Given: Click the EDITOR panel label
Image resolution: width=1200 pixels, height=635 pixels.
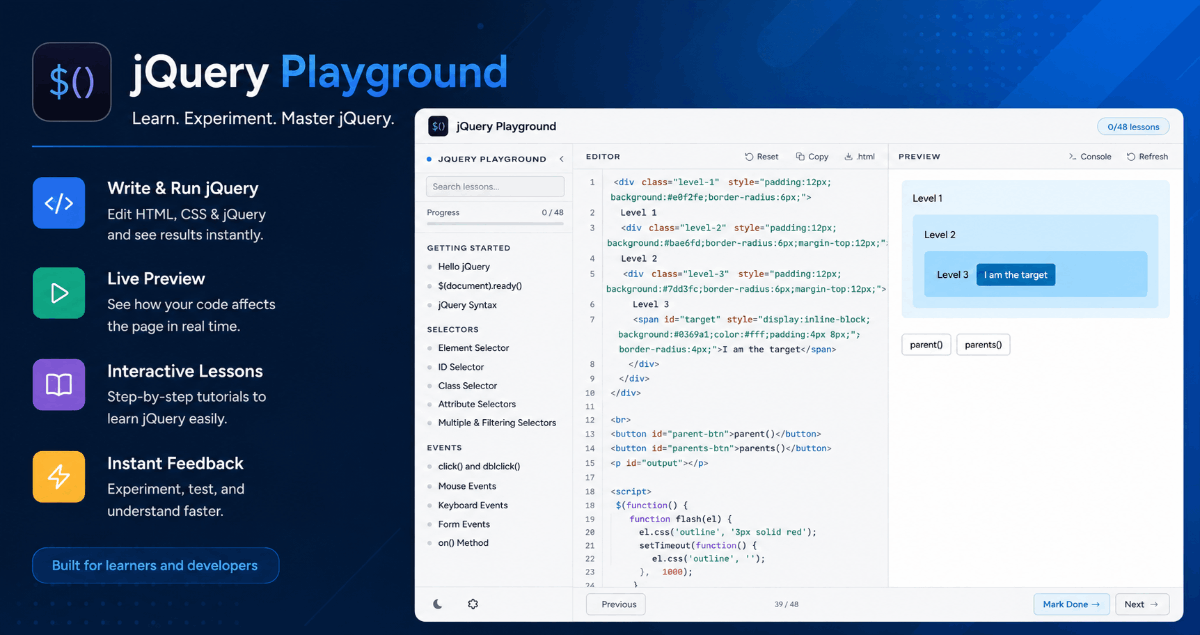Looking at the screenshot, I should [x=603, y=157].
